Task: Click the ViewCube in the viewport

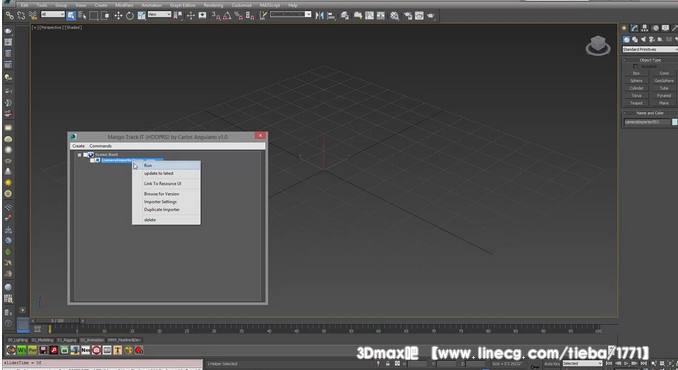Action: 598,45
